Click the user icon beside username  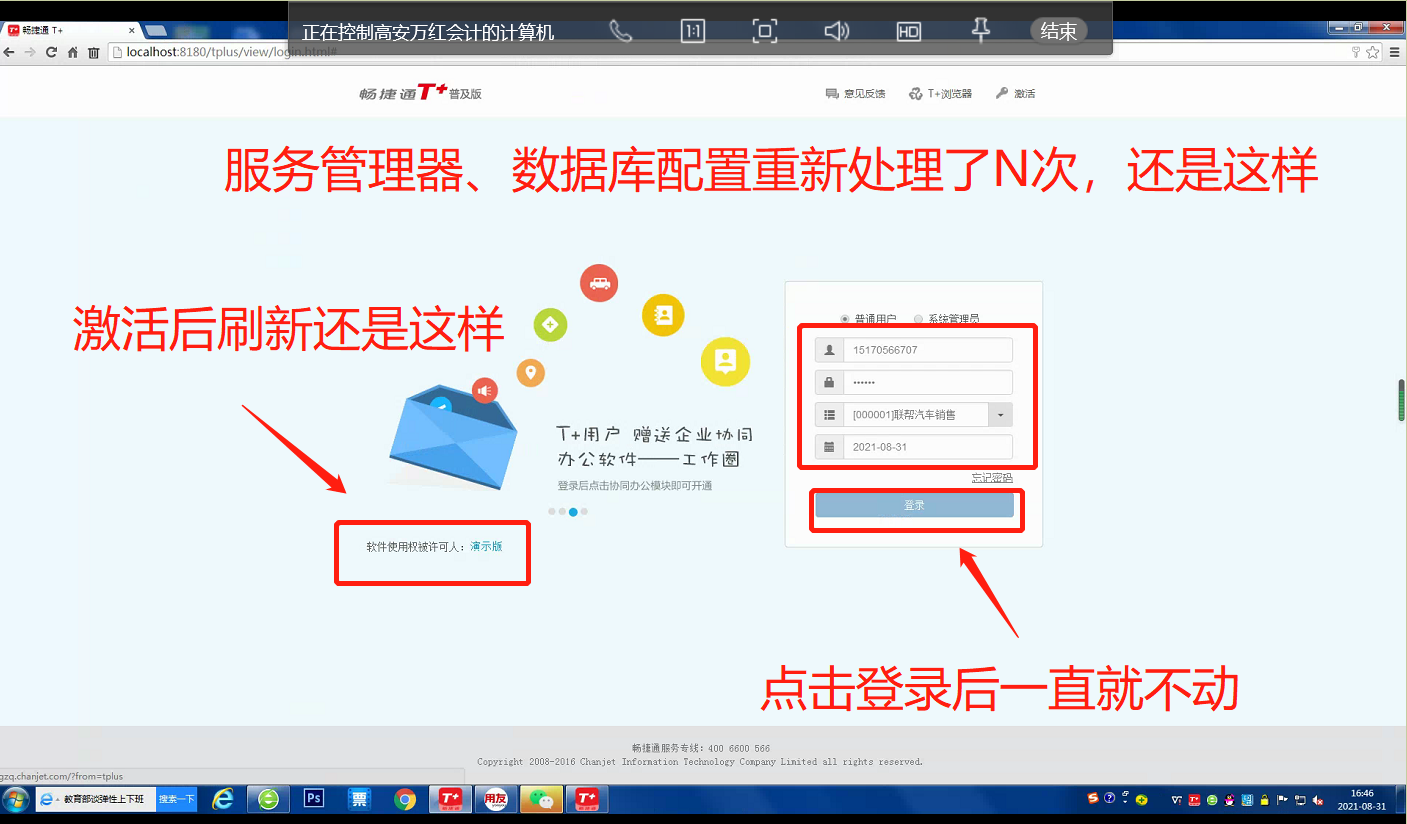click(829, 350)
